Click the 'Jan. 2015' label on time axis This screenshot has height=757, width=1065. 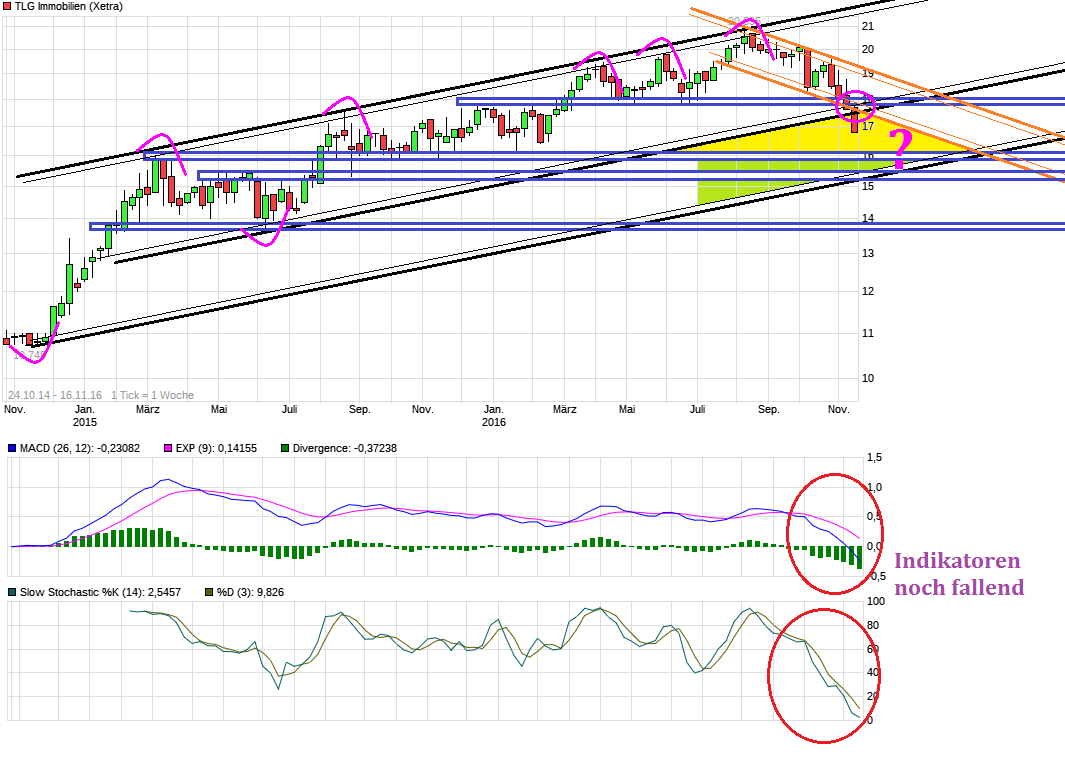[x=84, y=415]
